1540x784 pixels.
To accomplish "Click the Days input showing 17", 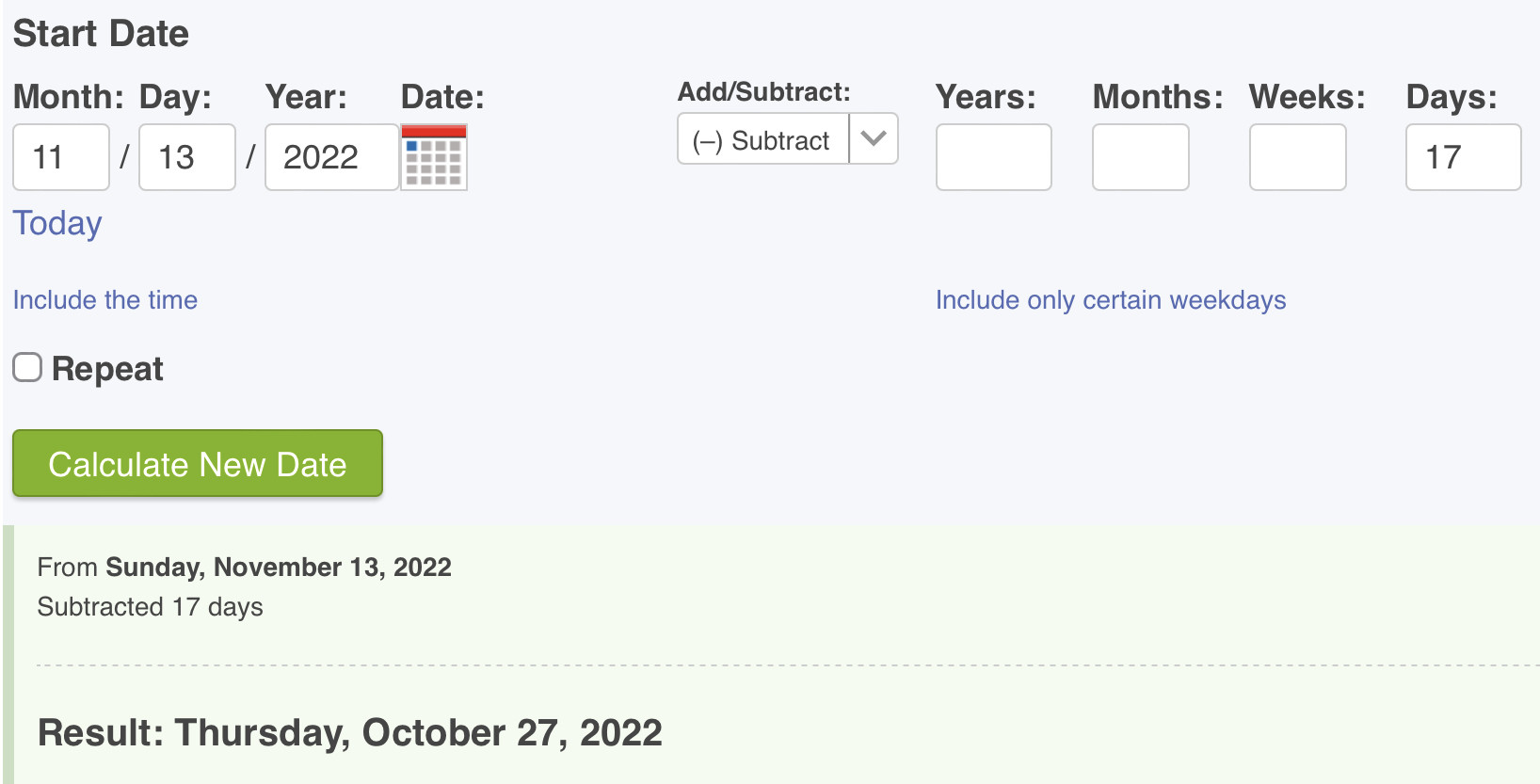I will coord(1462,157).
